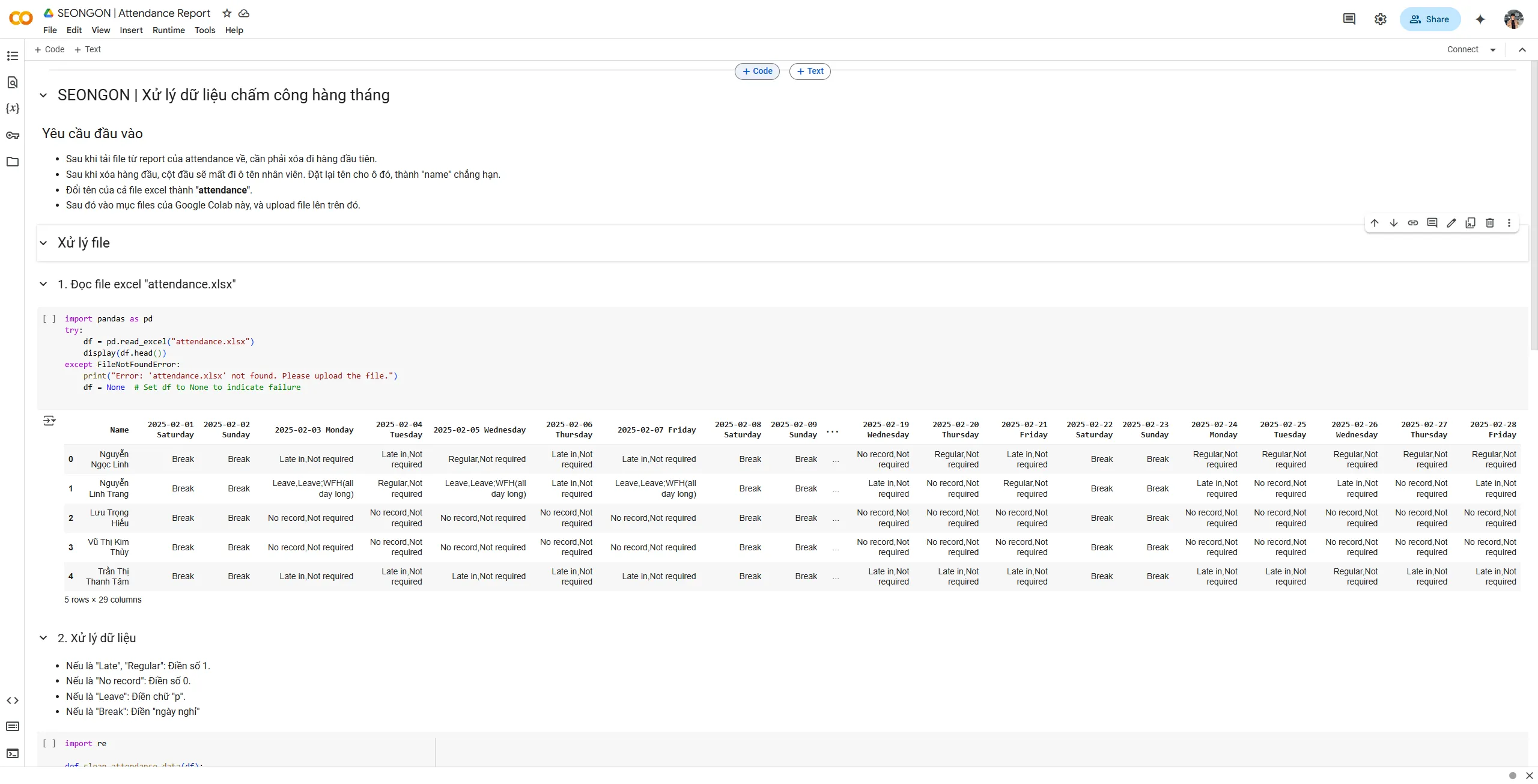Add text cell from the top toolbar
The image size is (1538, 784).
point(87,50)
